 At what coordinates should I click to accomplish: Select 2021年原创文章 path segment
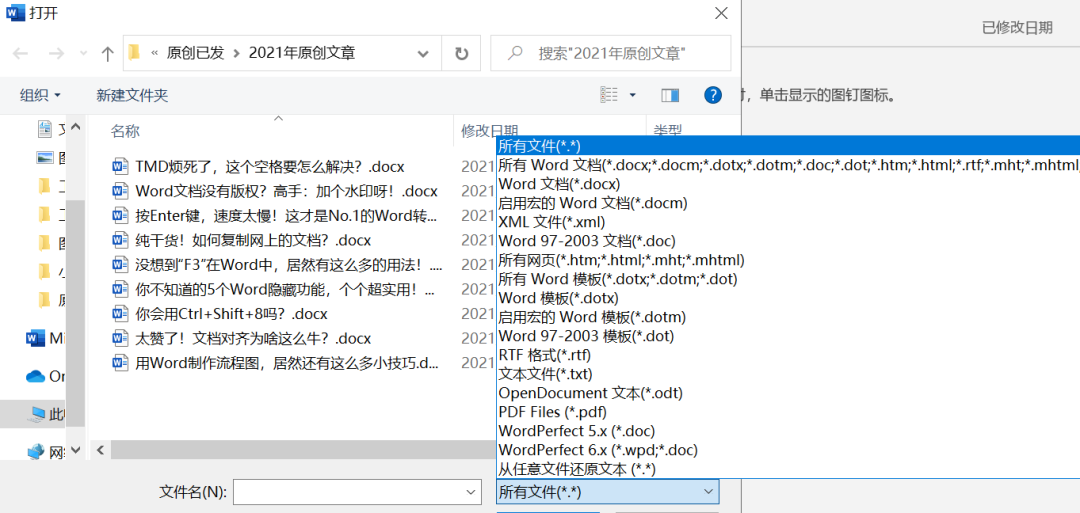(302, 53)
